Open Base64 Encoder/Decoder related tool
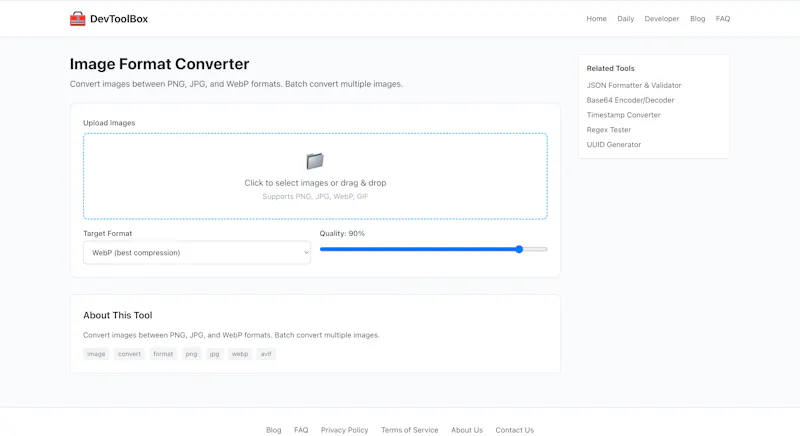Screen dimensions: 800x436 tap(630, 100)
